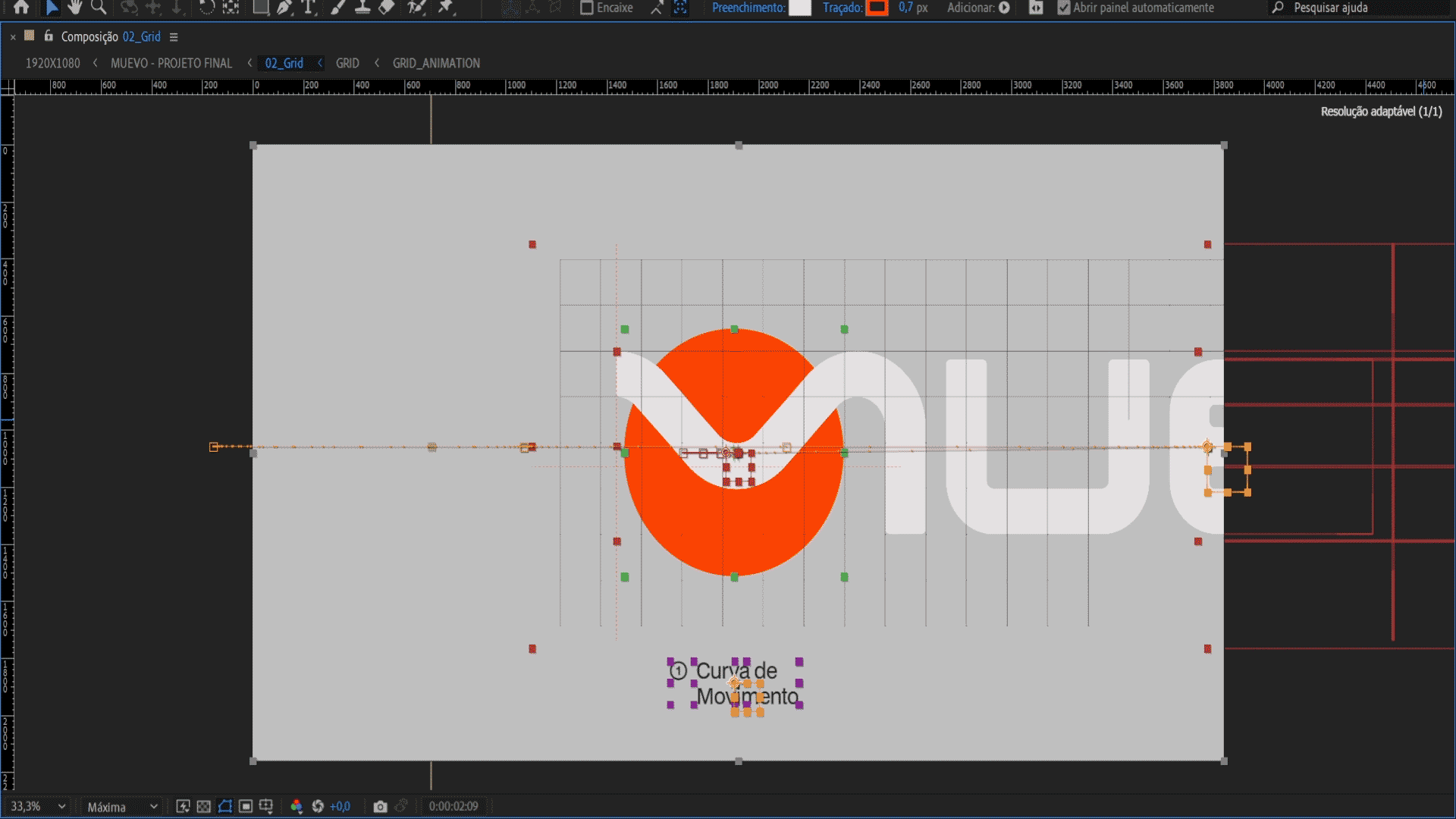The width and height of the screenshot is (1456, 819).
Task: Open grid and guide options icon
Action: click(x=265, y=806)
